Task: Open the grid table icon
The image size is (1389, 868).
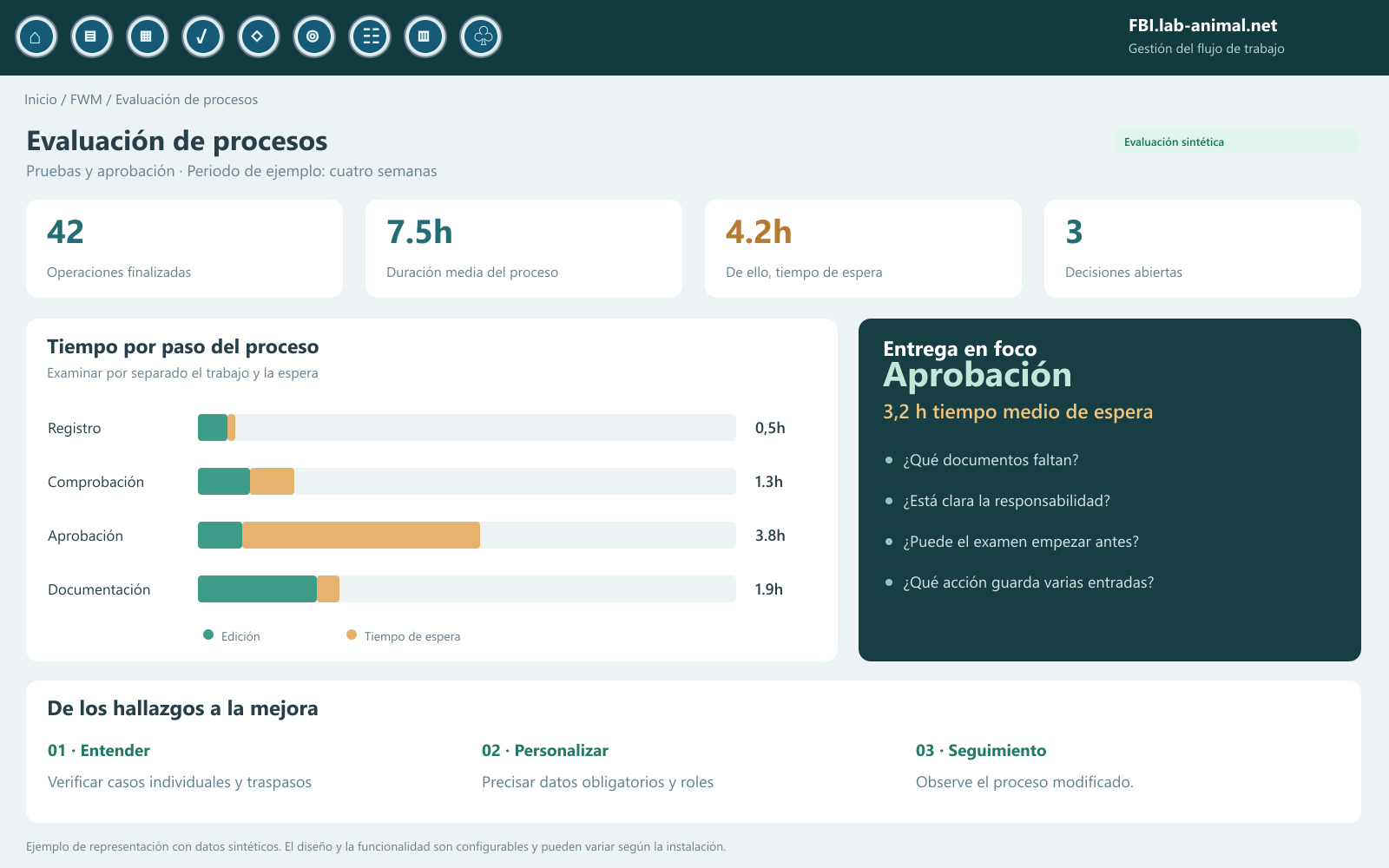Action: click(x=147, y=37)
